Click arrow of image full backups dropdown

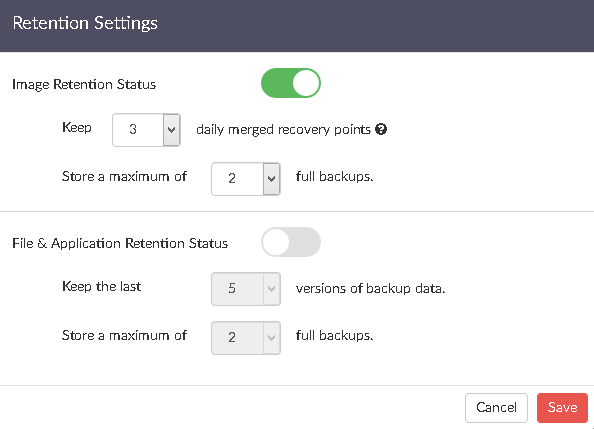coord(272,179)
